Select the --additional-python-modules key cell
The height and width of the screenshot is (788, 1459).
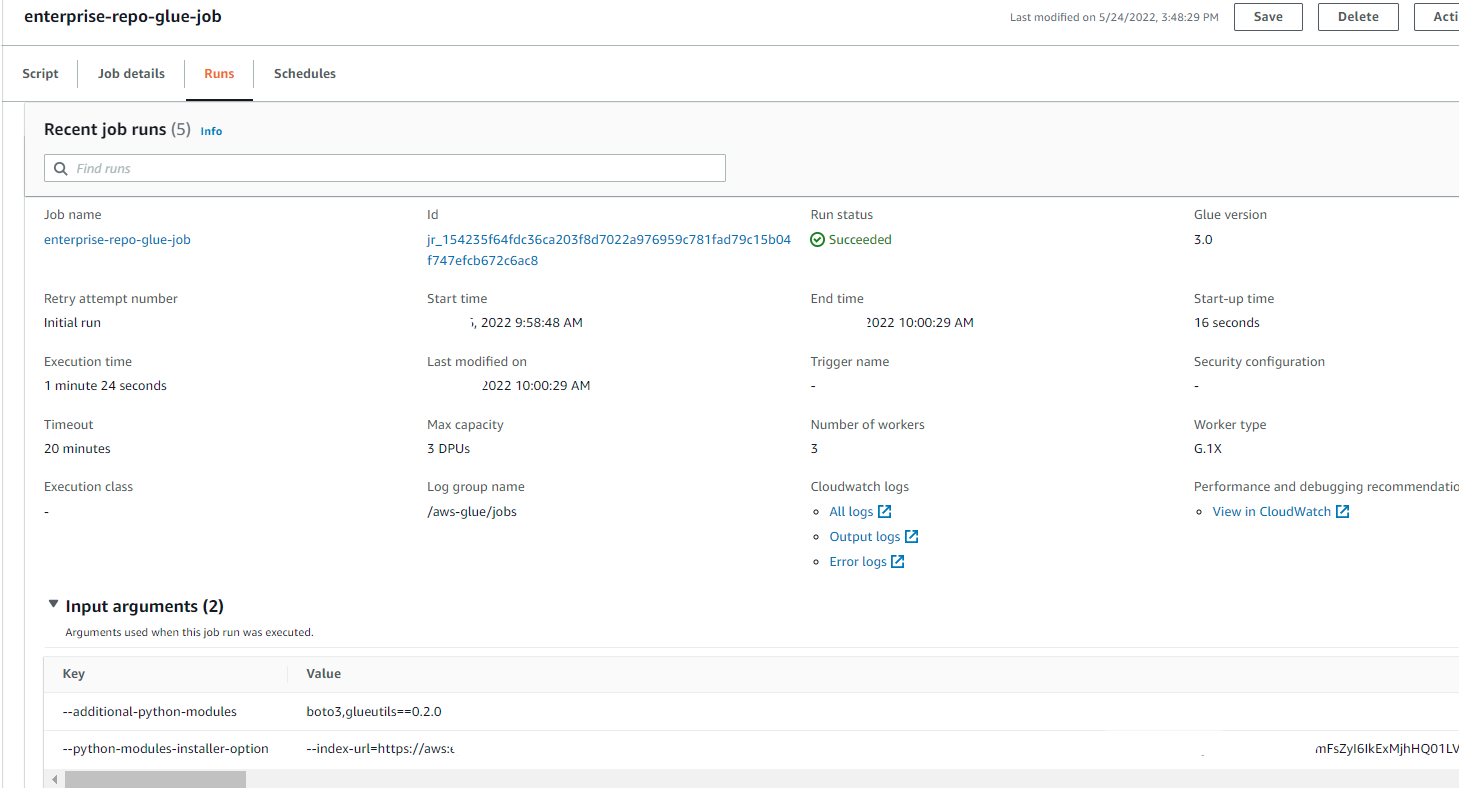pyautogui.click(x=150, y=712)
